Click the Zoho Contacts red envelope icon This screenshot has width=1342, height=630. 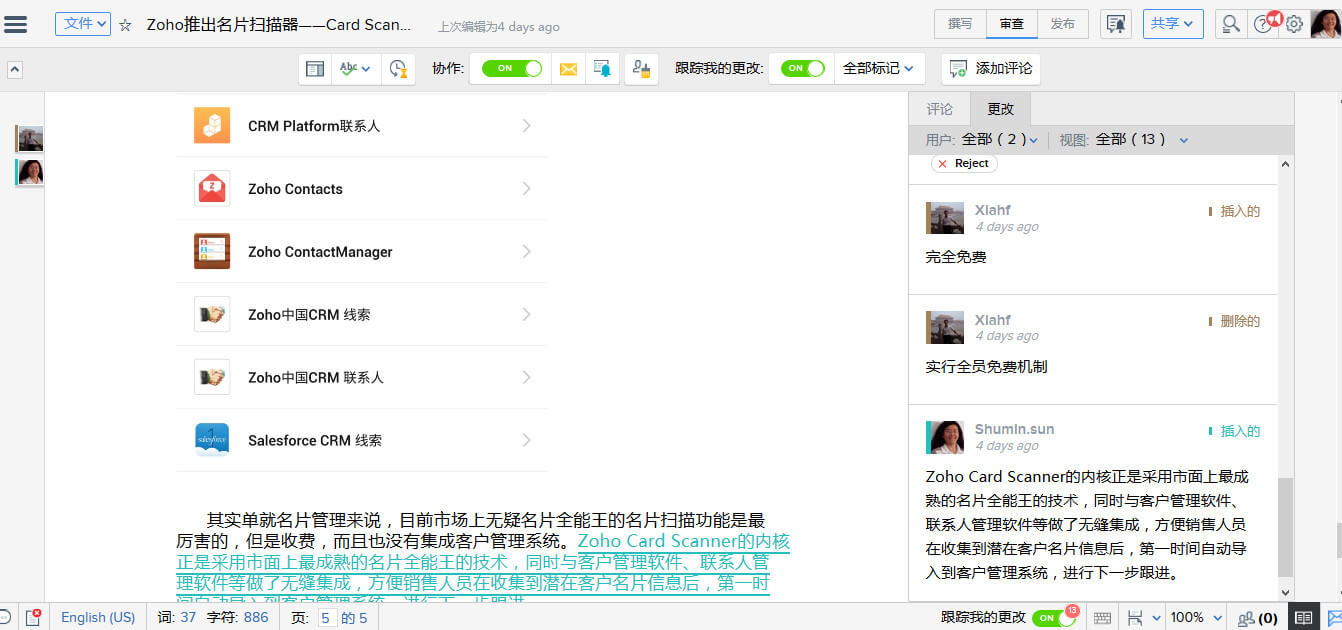pos(212,189)
